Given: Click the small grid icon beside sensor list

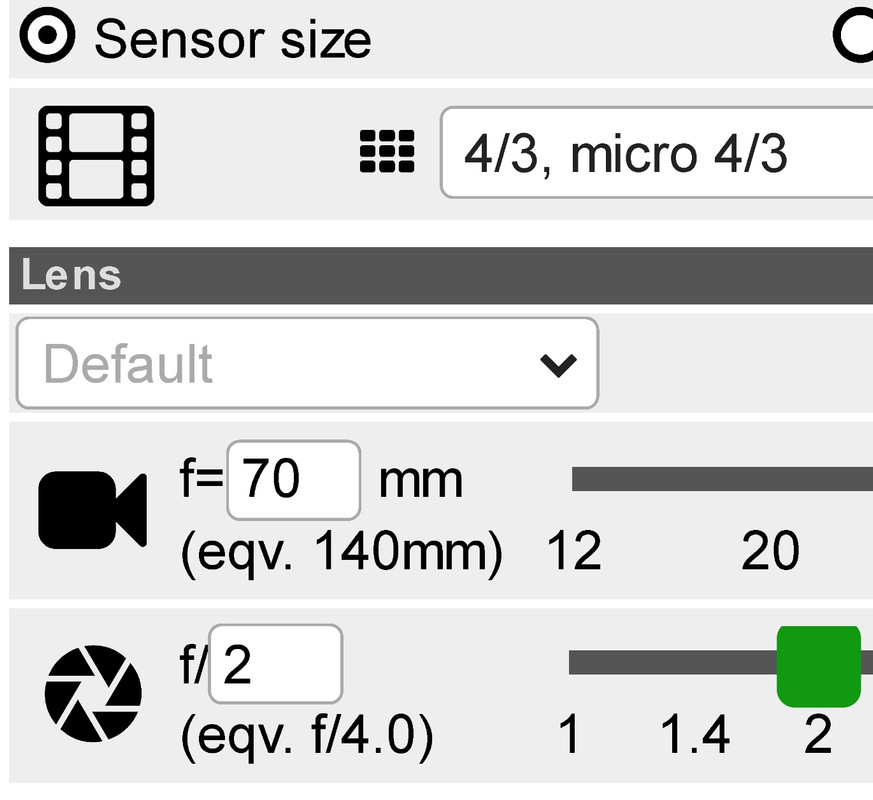Looking at the screenshot, I should tap(387, 151).
